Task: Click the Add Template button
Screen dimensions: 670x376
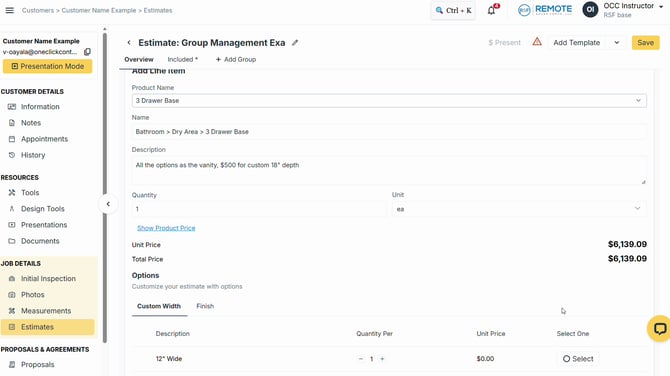Action: [576, 43]
